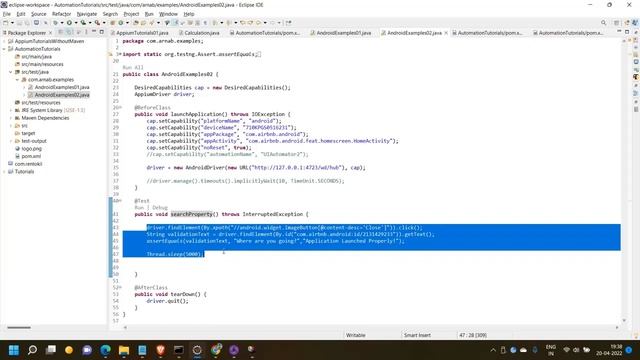640x360 pixels.
Task: Expand the test-output folder
Action: tap(11, 141)
